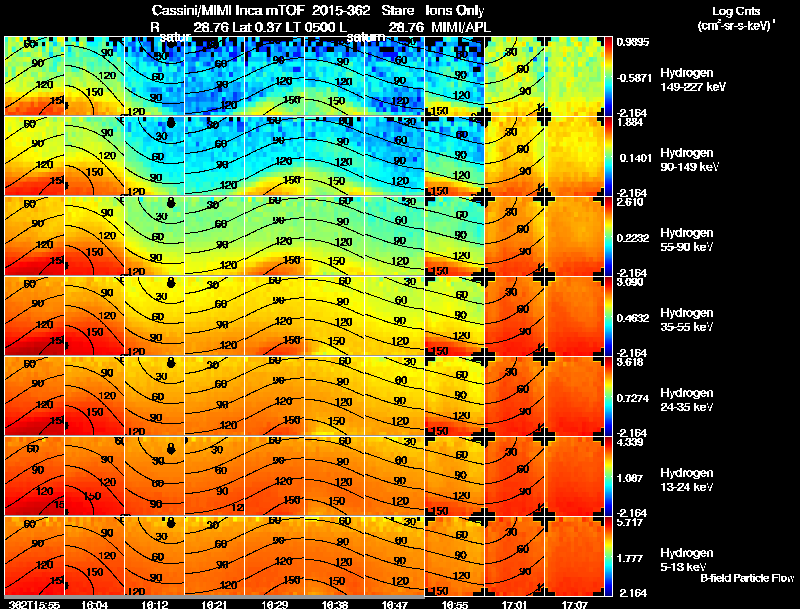Click the '-0.5871' color scale midpoint
Screen dimensions: 800x609
(x=633, y=78)
